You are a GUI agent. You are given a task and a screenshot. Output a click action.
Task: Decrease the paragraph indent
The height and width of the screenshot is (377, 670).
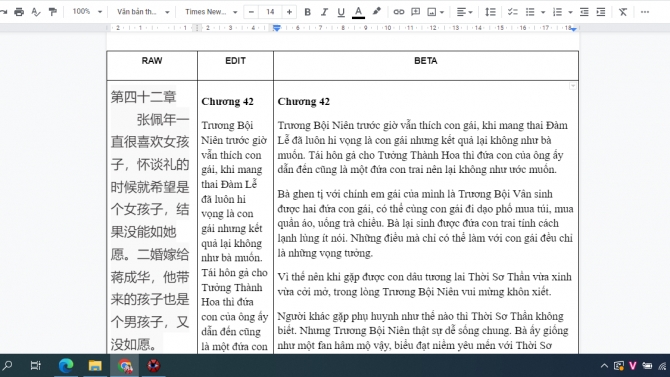coord(584,12)
